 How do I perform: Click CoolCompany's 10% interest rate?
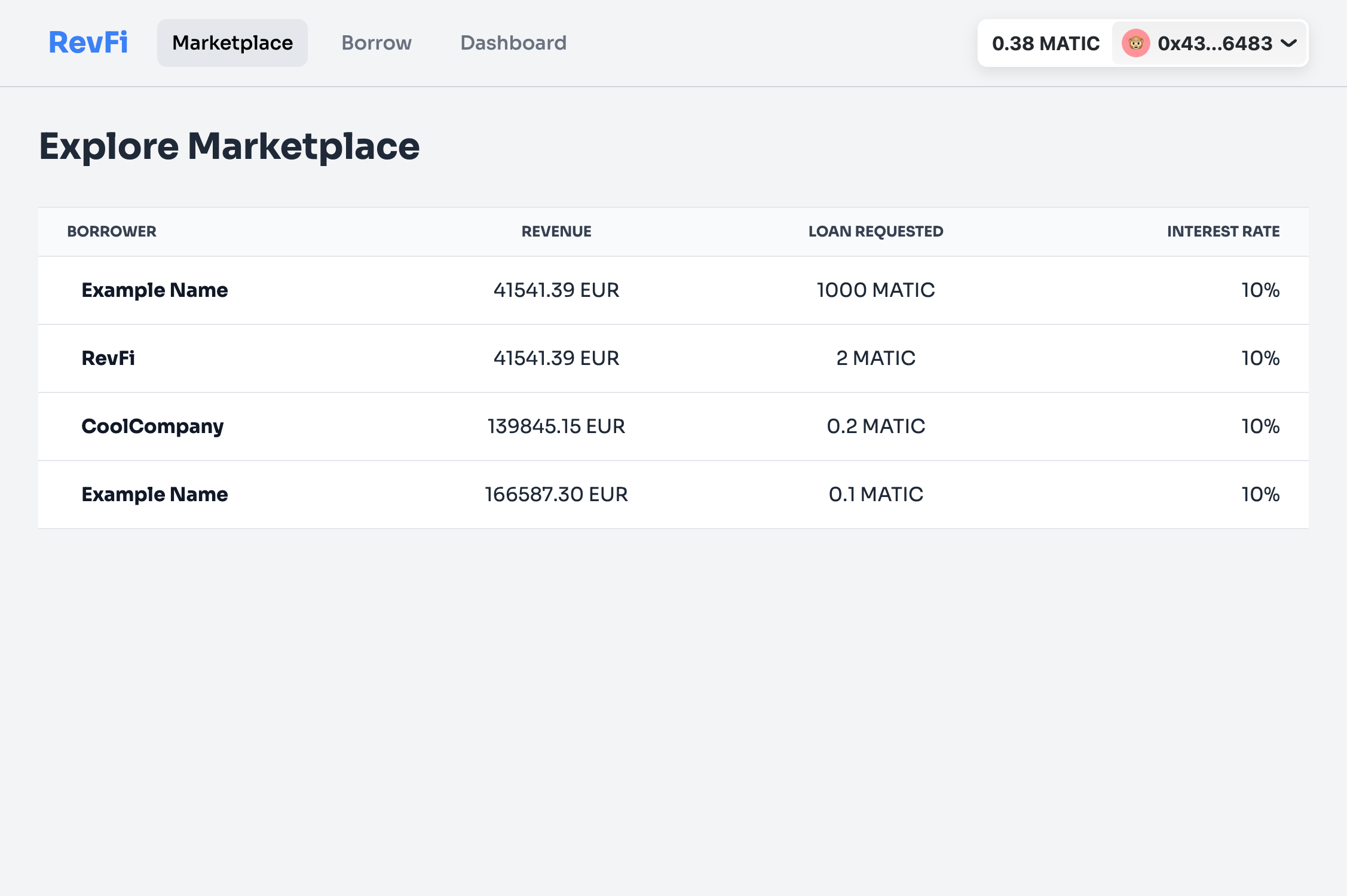pyautogui.click(x=1260, y=426)
